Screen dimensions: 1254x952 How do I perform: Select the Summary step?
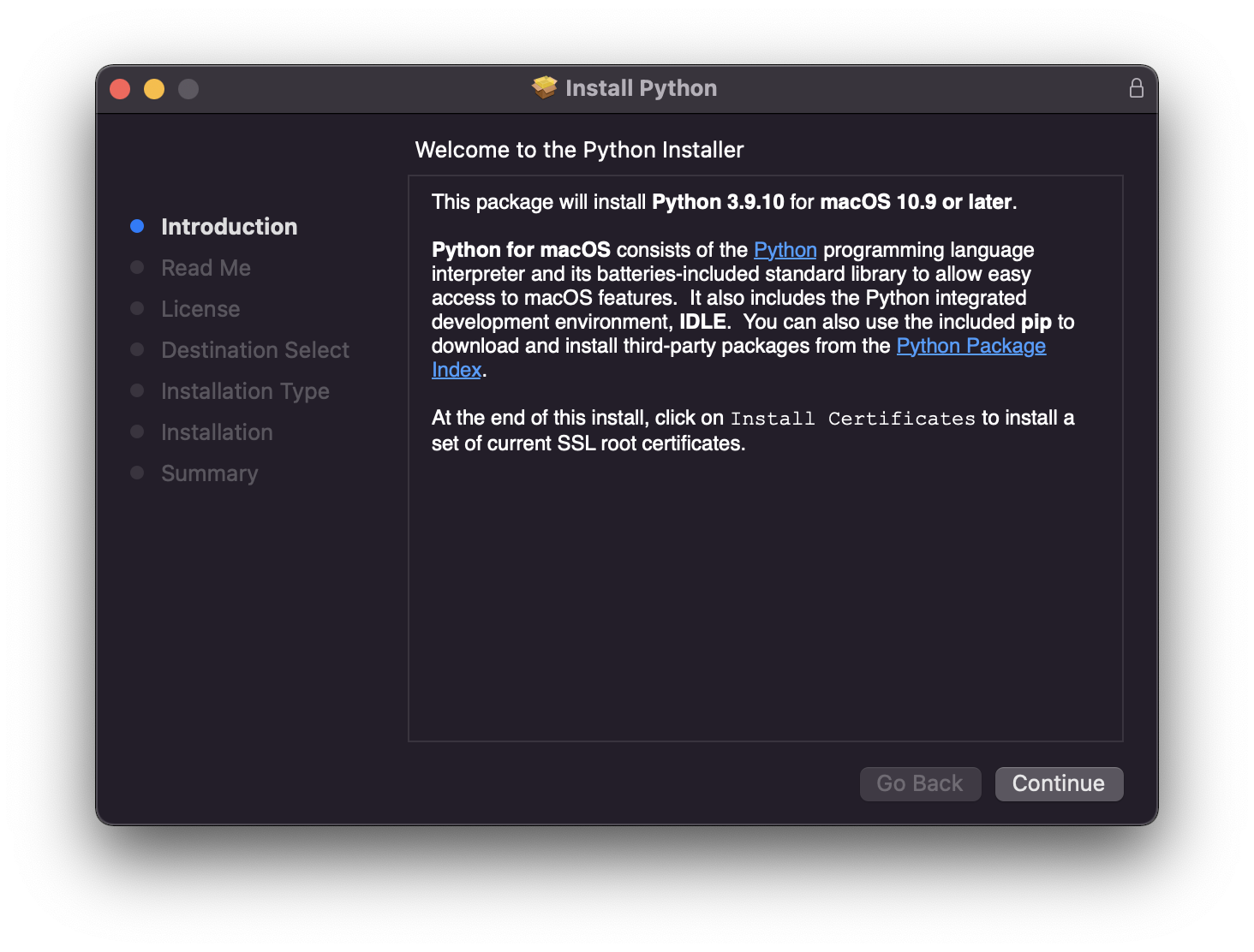(209, 473)
